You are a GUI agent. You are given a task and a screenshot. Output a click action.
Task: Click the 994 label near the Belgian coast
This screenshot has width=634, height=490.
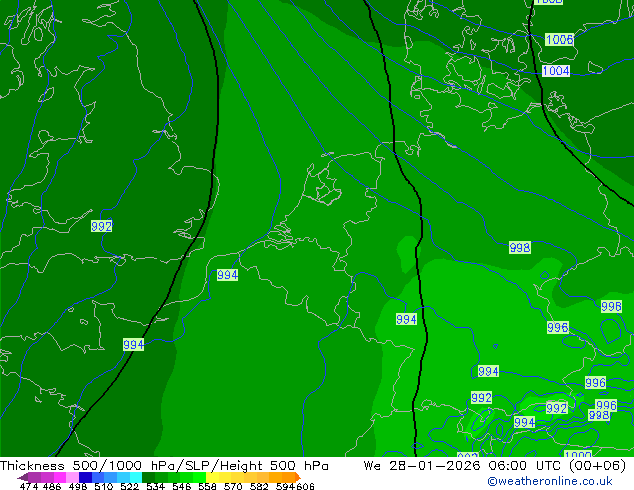(227, 275)
